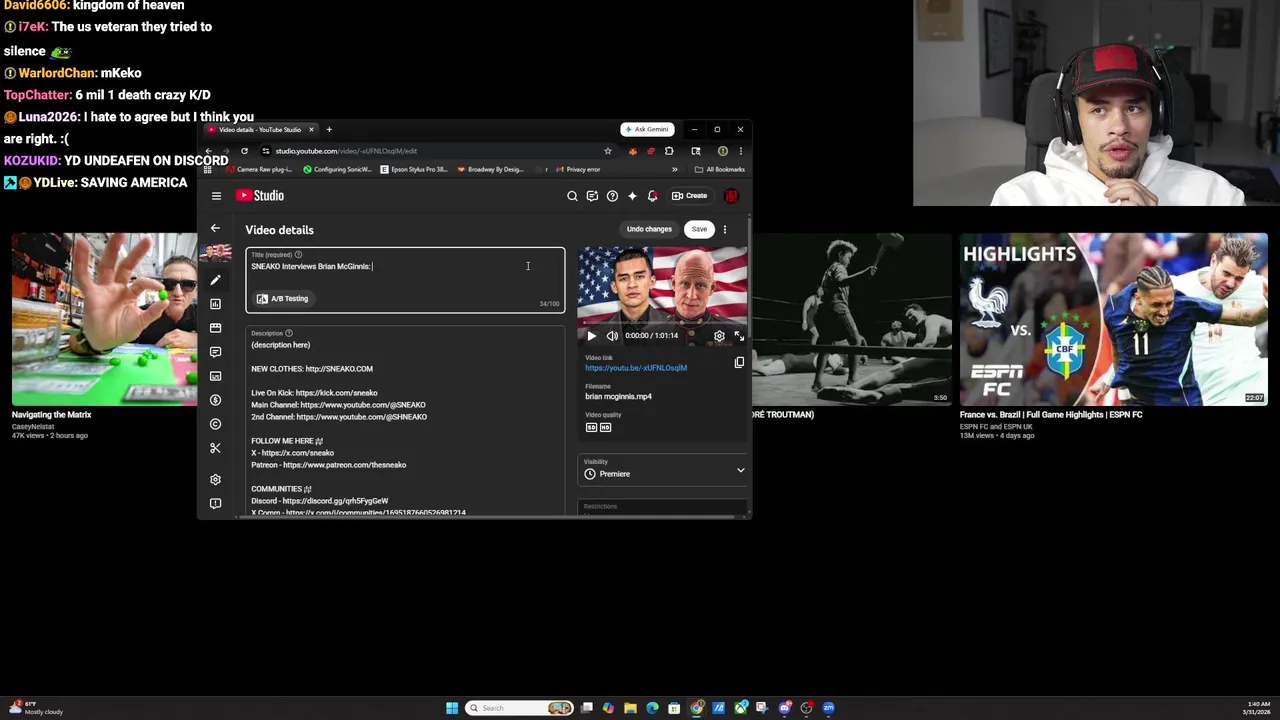
Task: Open the comments feedback icon in Studio header
Action: [x=592, y=196]
